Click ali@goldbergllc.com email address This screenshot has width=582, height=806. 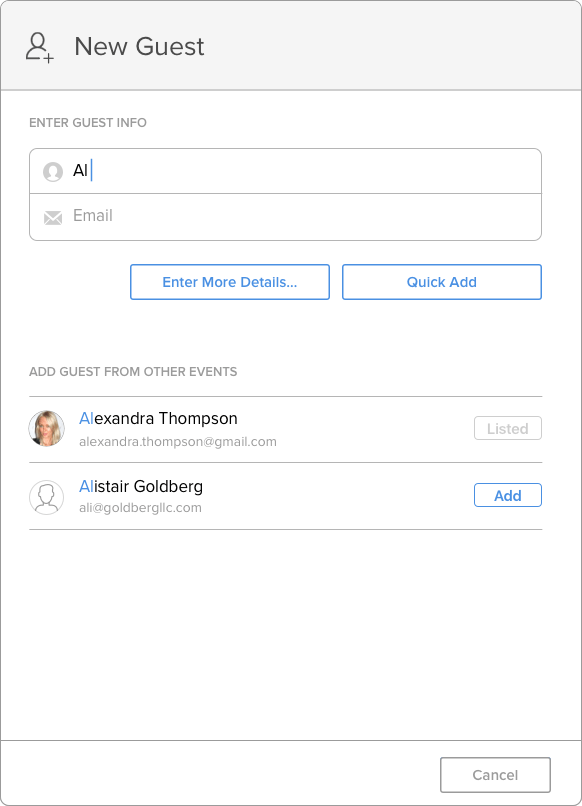[x=140, y=508]
